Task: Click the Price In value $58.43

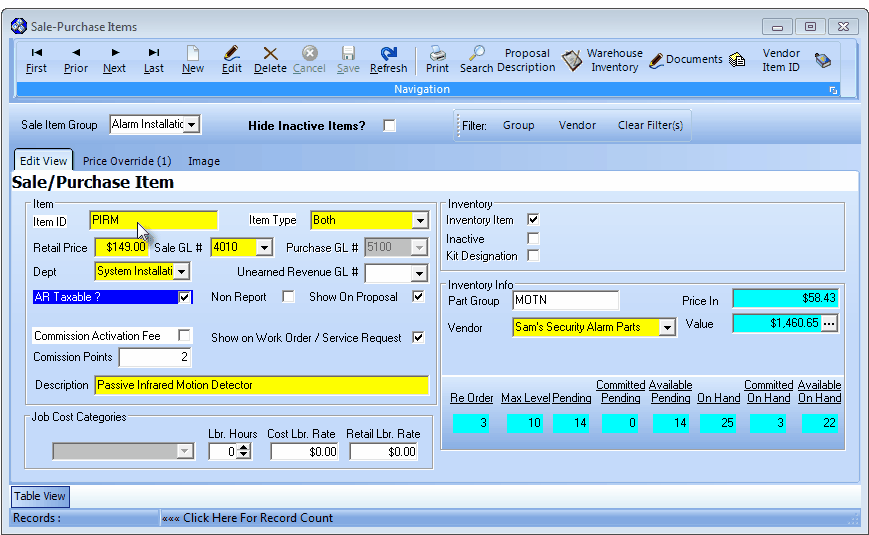Action: click(x=785, y=298)
